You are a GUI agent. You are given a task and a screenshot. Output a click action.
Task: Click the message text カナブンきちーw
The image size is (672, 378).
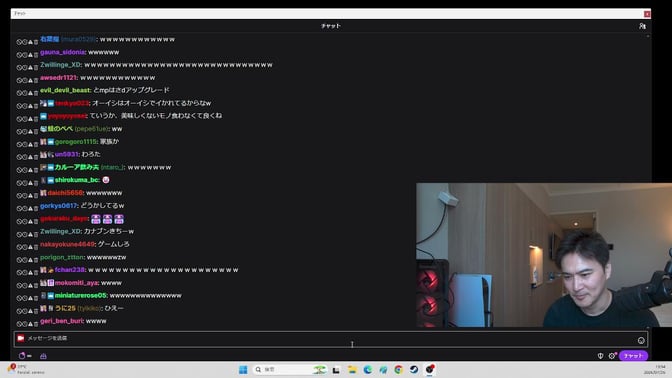[109, 231]
